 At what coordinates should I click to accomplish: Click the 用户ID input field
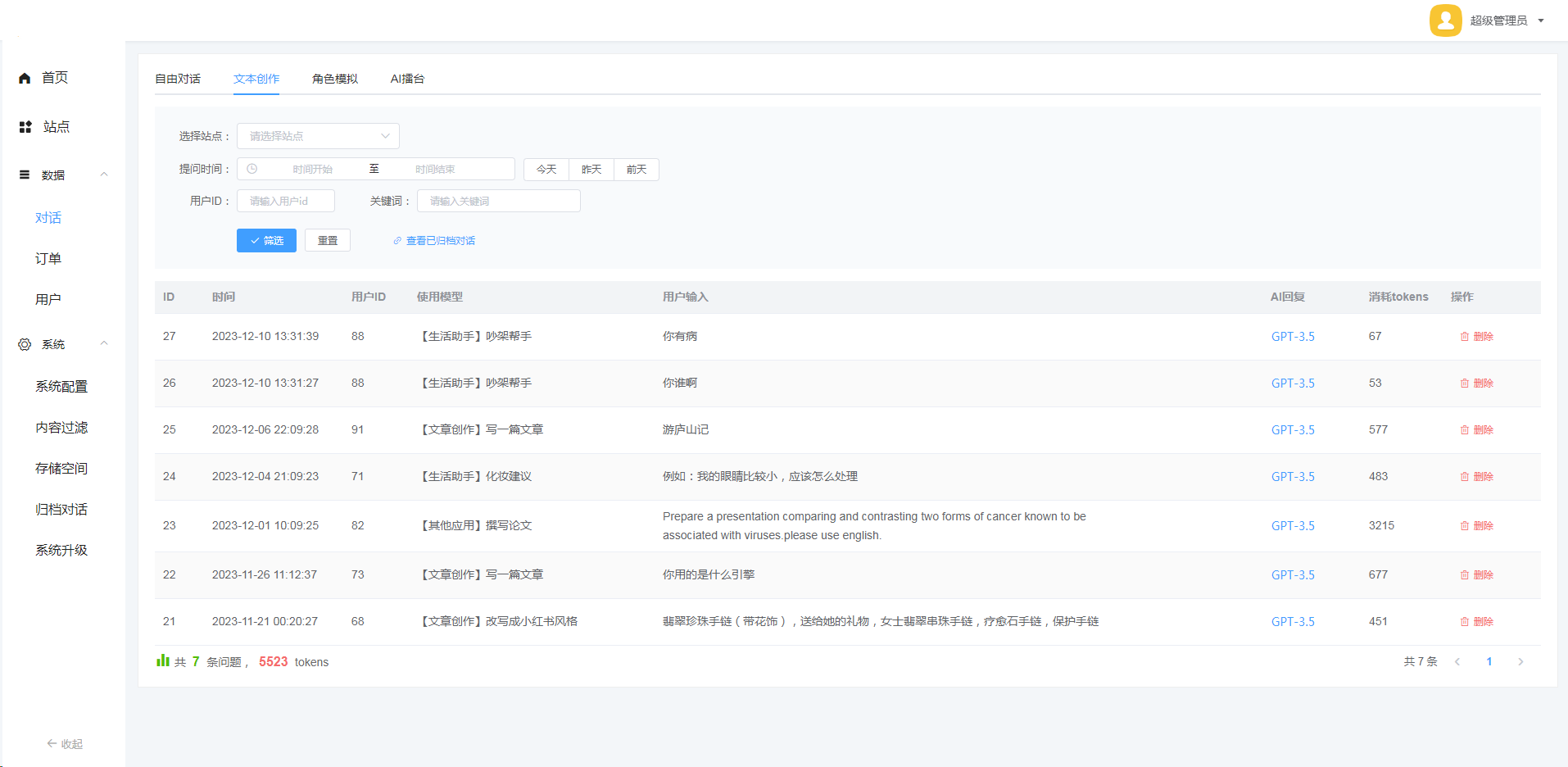(286, 201)
